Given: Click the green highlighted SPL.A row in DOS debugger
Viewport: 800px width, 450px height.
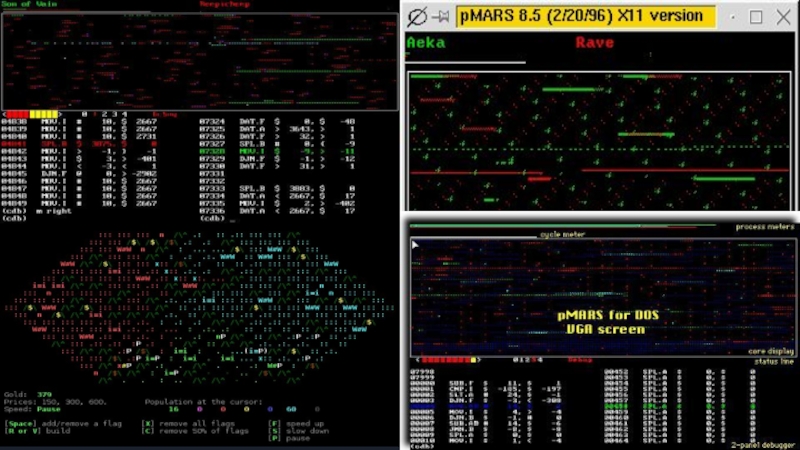Looking at the screenshot, I should (x=681, y=406).
